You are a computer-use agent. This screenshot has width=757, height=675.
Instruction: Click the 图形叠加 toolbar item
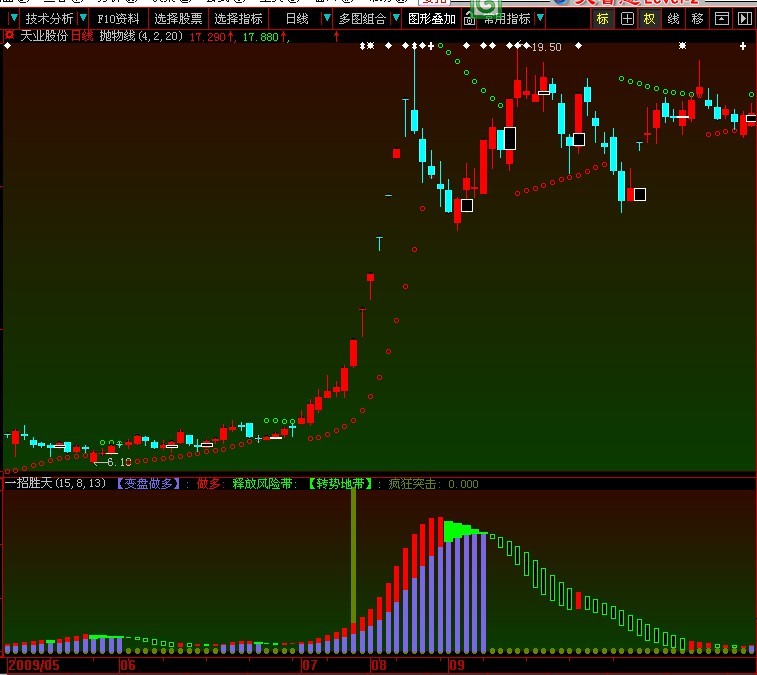click(x=432, y=19)
